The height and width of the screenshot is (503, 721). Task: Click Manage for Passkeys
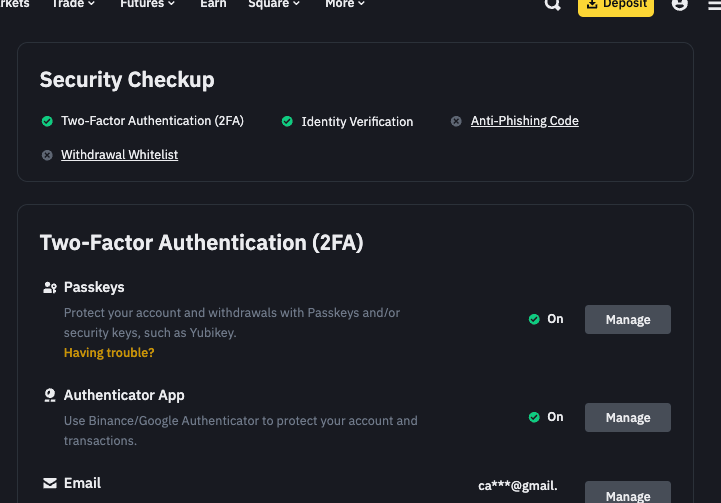[x=627, y=320]
